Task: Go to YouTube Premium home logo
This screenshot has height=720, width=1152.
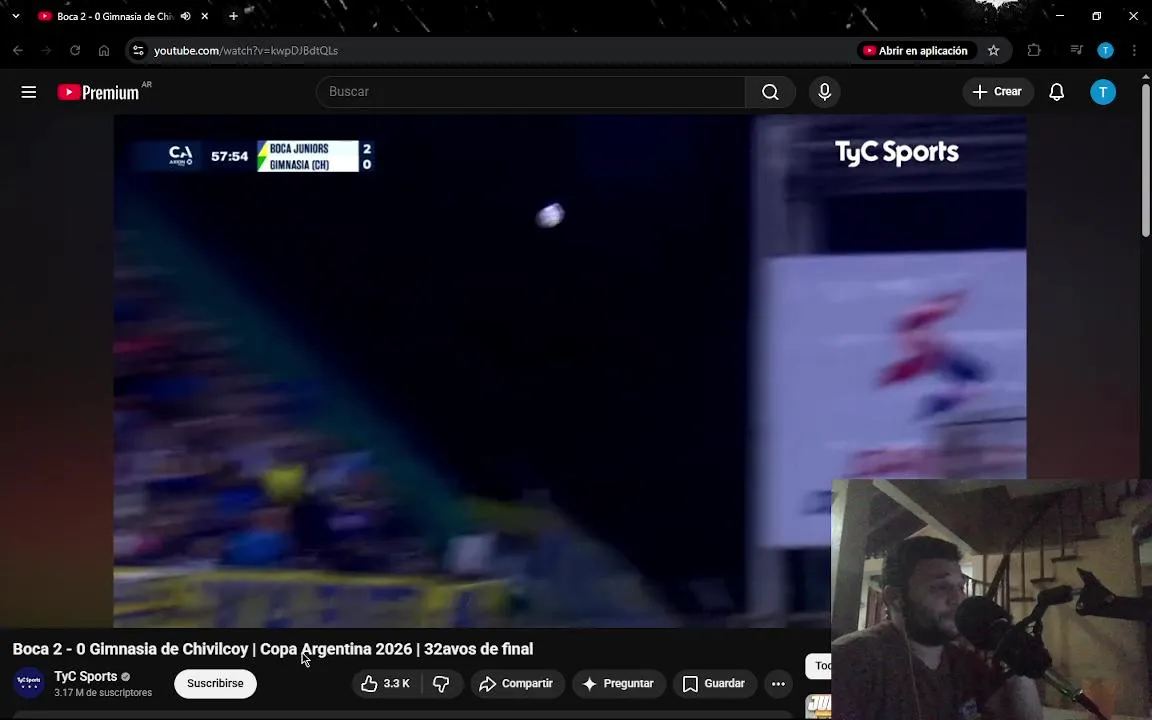Action: point(98,92)
